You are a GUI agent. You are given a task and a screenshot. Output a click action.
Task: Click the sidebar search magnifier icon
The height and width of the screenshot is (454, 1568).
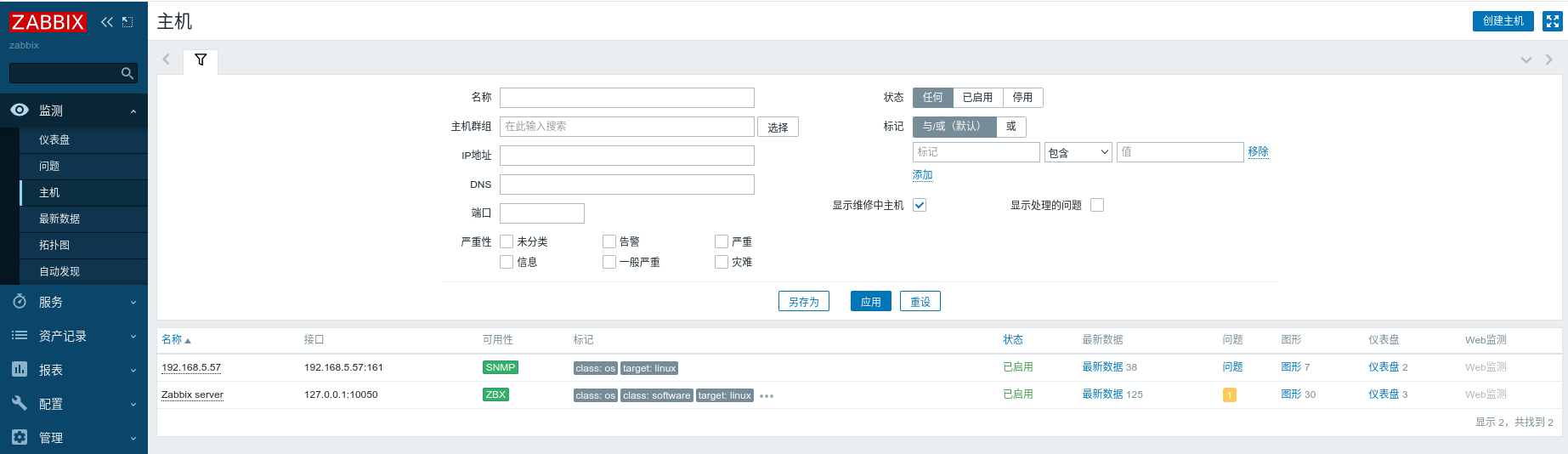pos(127,74)
